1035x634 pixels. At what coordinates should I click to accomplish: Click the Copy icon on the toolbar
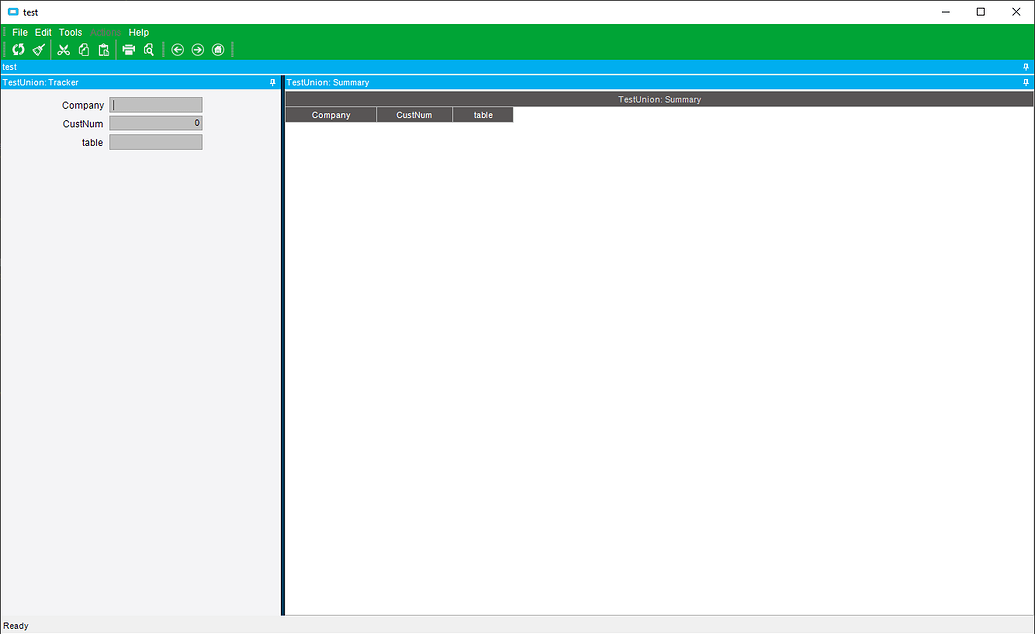tap(84, 49)
